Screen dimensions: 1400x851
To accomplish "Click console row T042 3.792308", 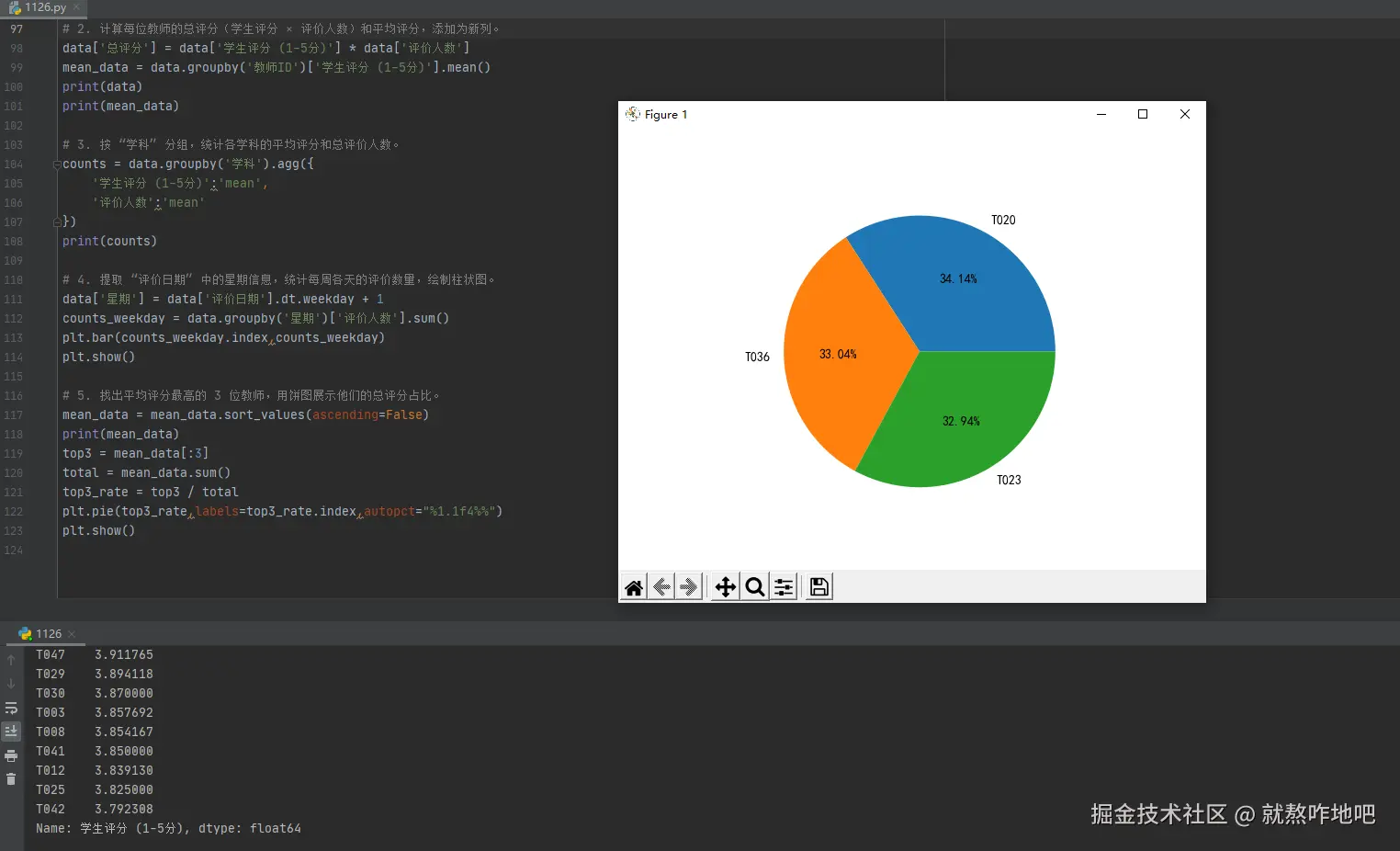I will tap(95, 810).
